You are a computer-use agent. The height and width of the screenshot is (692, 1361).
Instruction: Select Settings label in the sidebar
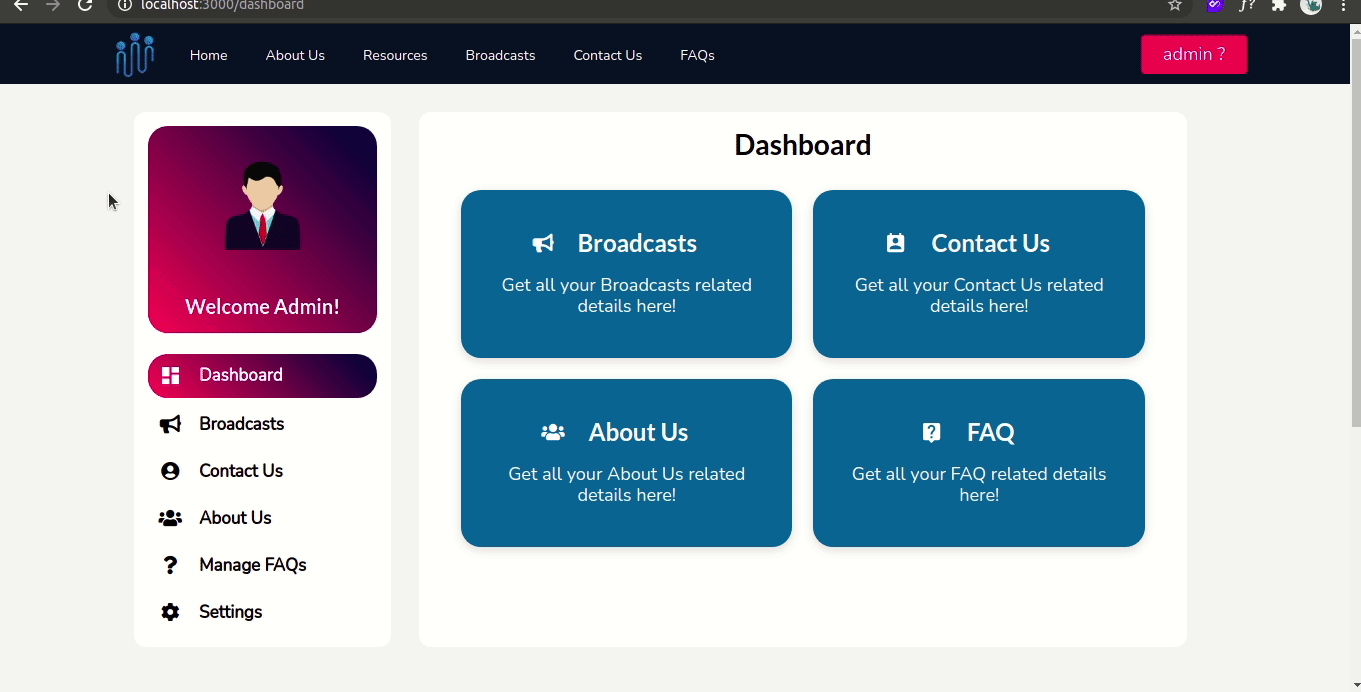230,612
